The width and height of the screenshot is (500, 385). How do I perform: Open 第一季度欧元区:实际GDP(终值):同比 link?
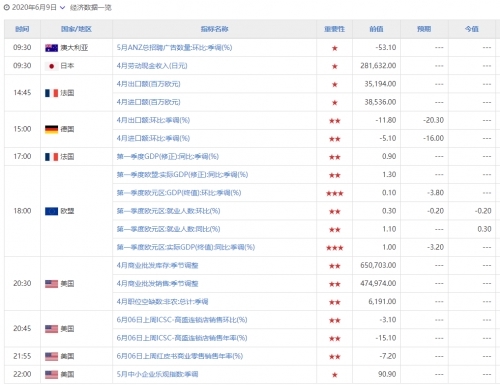(x=186, y=247)
